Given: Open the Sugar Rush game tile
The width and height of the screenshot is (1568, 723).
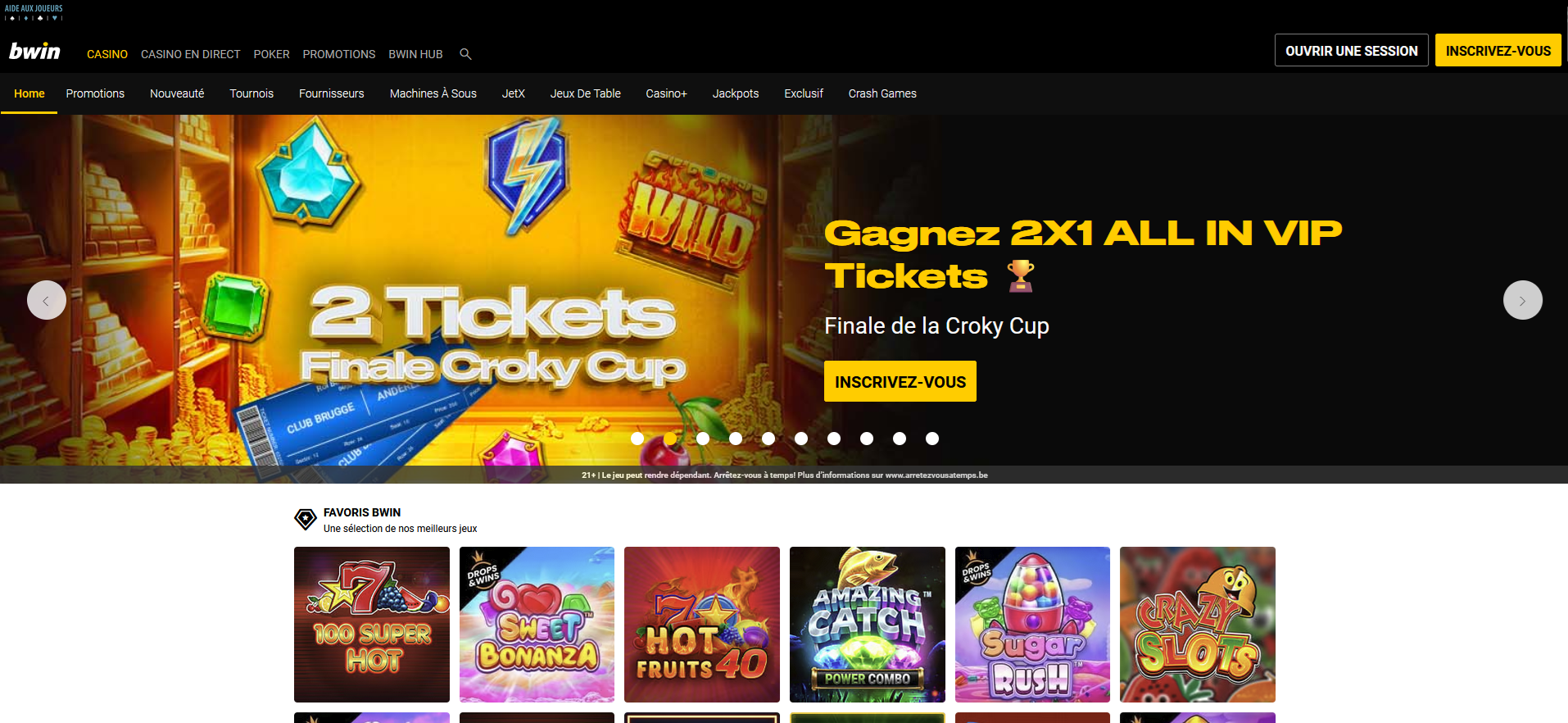Looking at the screenshot, I should pyautogui.click(x=1032, y=625).
